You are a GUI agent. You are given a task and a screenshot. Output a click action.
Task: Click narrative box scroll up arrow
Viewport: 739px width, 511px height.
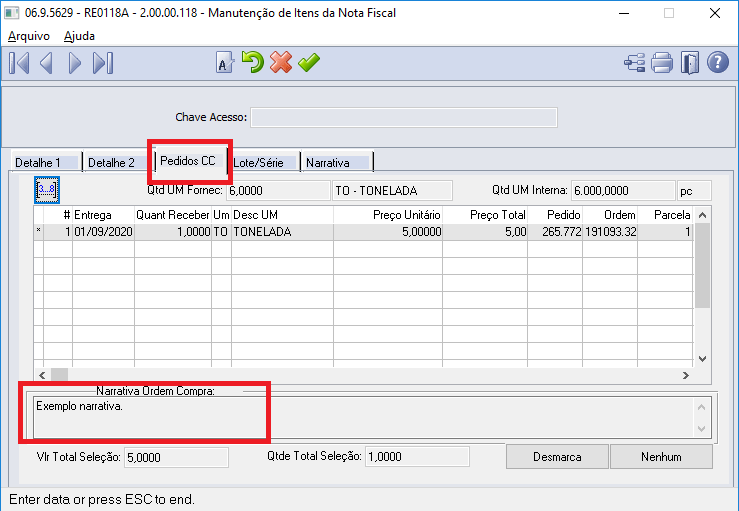click(x=701, y=407)
